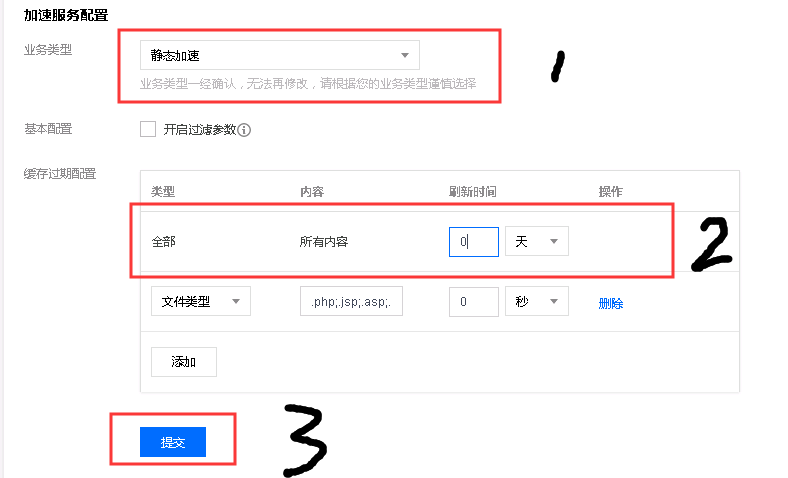
Task: Click the 操作 column header
Action: pos(610,191)
